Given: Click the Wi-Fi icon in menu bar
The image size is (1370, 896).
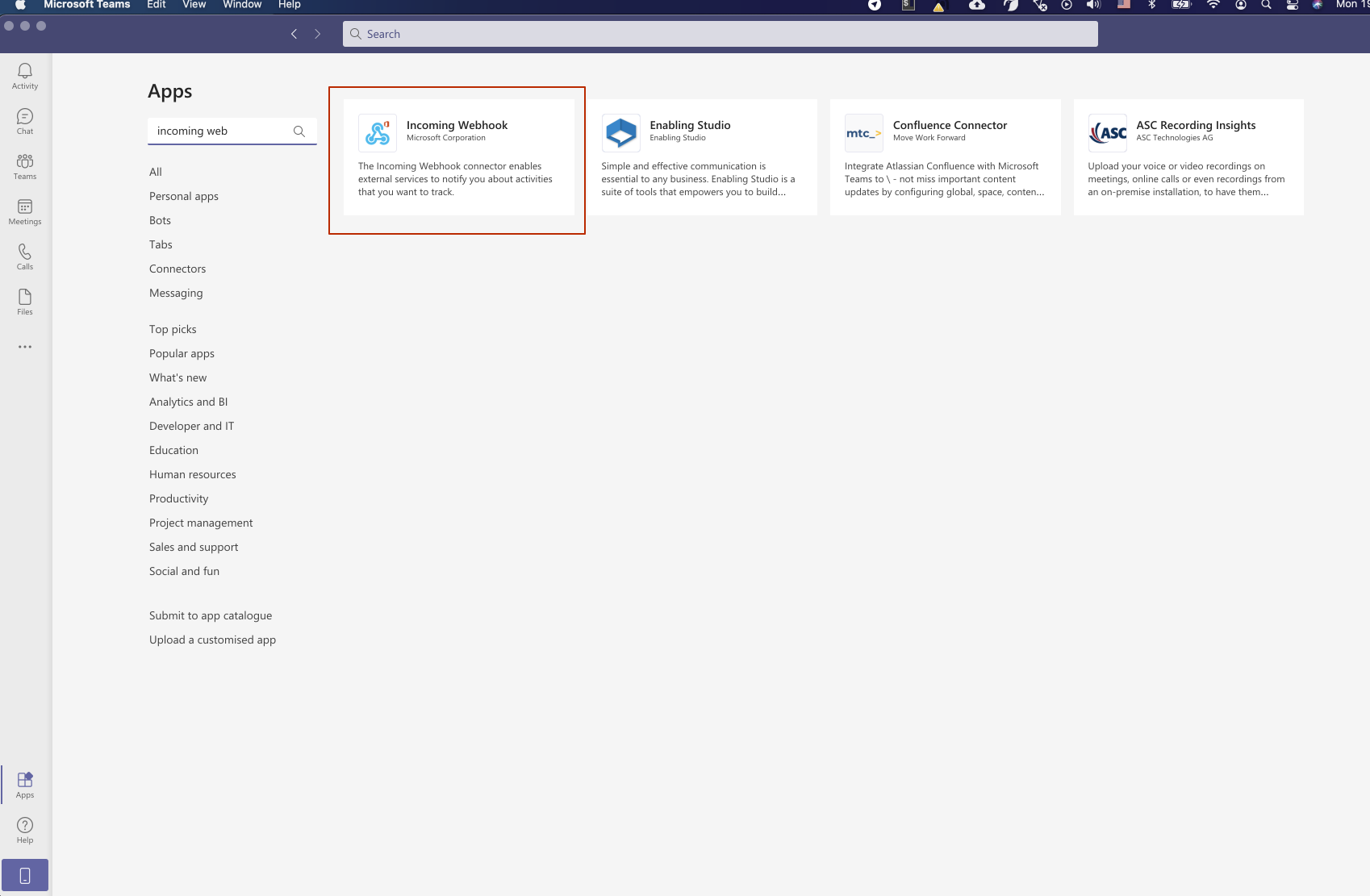Looking at the screenshot, I should tap(1213, 5).
